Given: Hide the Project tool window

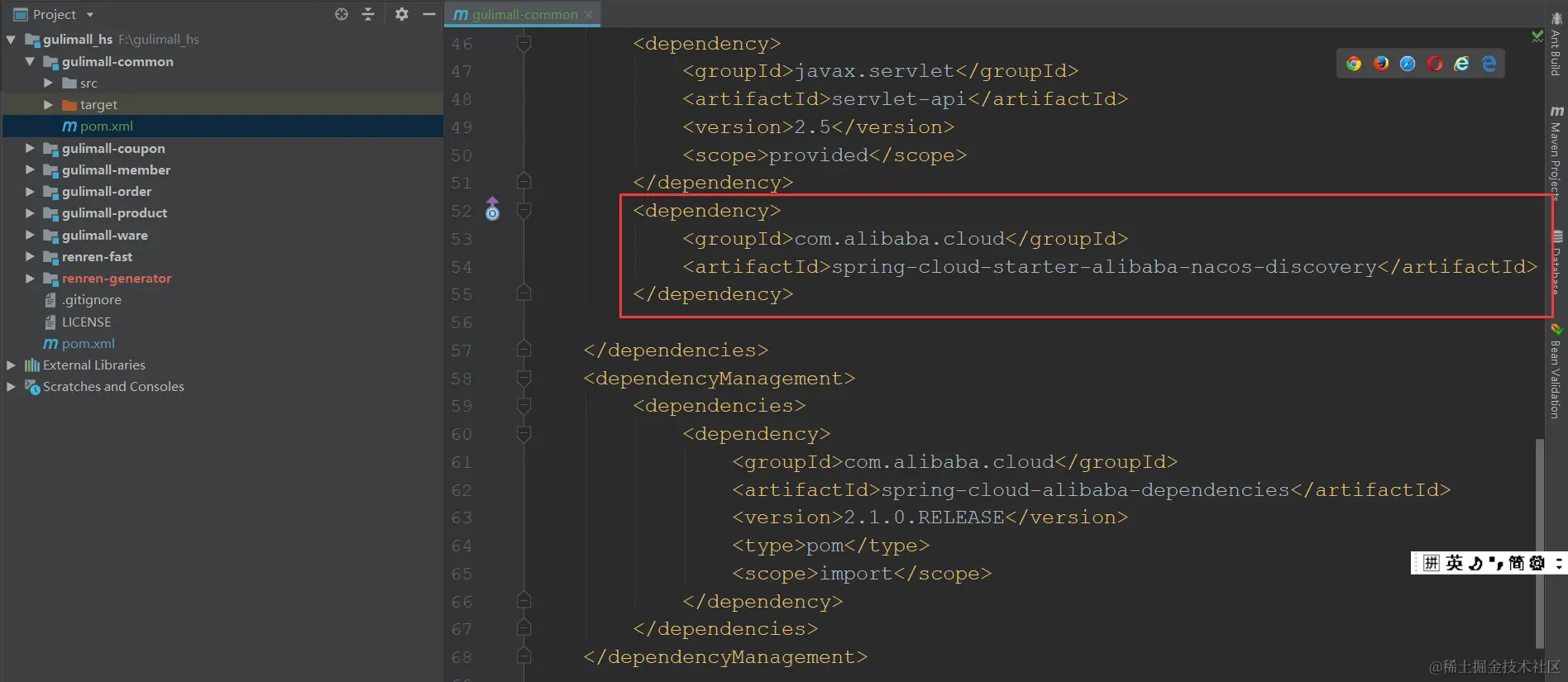Looking at the screenshot, I should point(429,14).
